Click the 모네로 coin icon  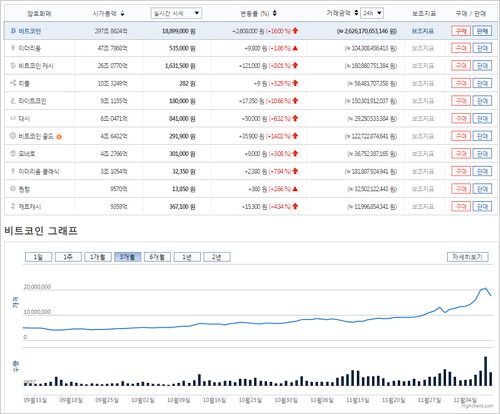point(13,154)
